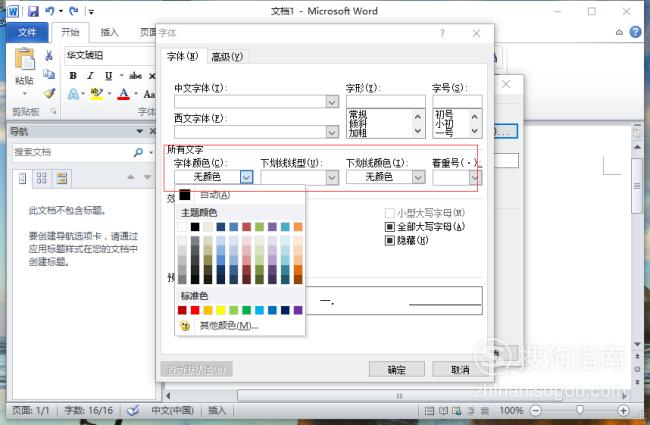
Task: Click the 取消 cancel button
Action: (460, 369)
